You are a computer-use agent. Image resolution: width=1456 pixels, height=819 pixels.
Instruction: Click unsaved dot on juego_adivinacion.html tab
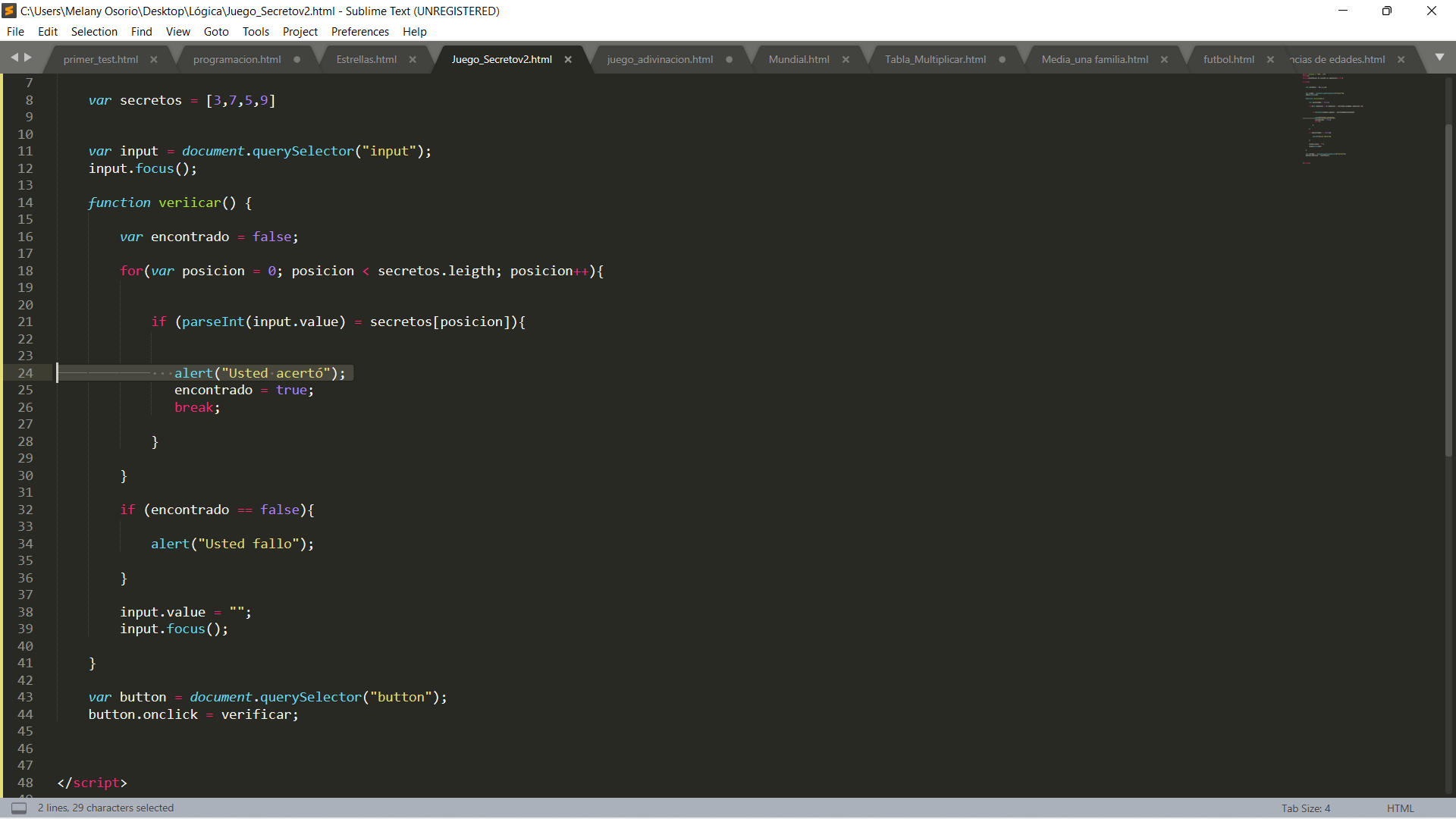point(729,59)
